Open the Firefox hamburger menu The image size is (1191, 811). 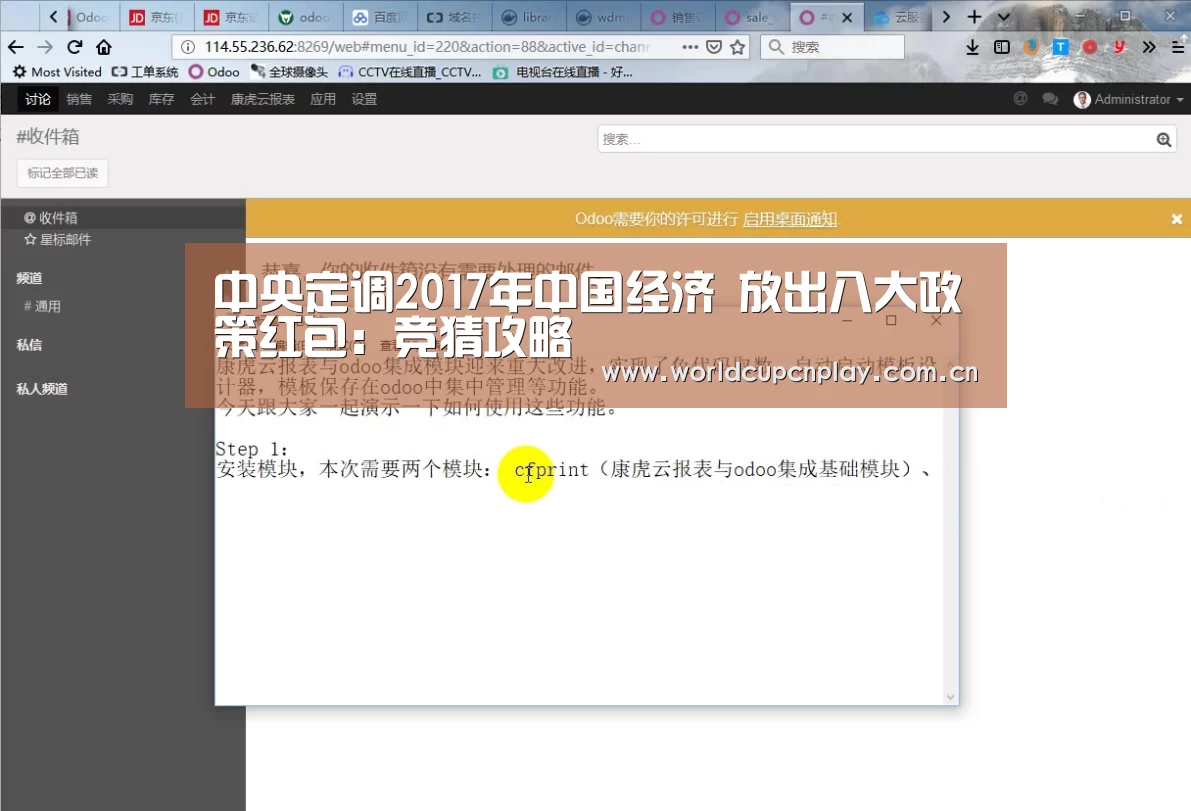(x=1177, y=47)
